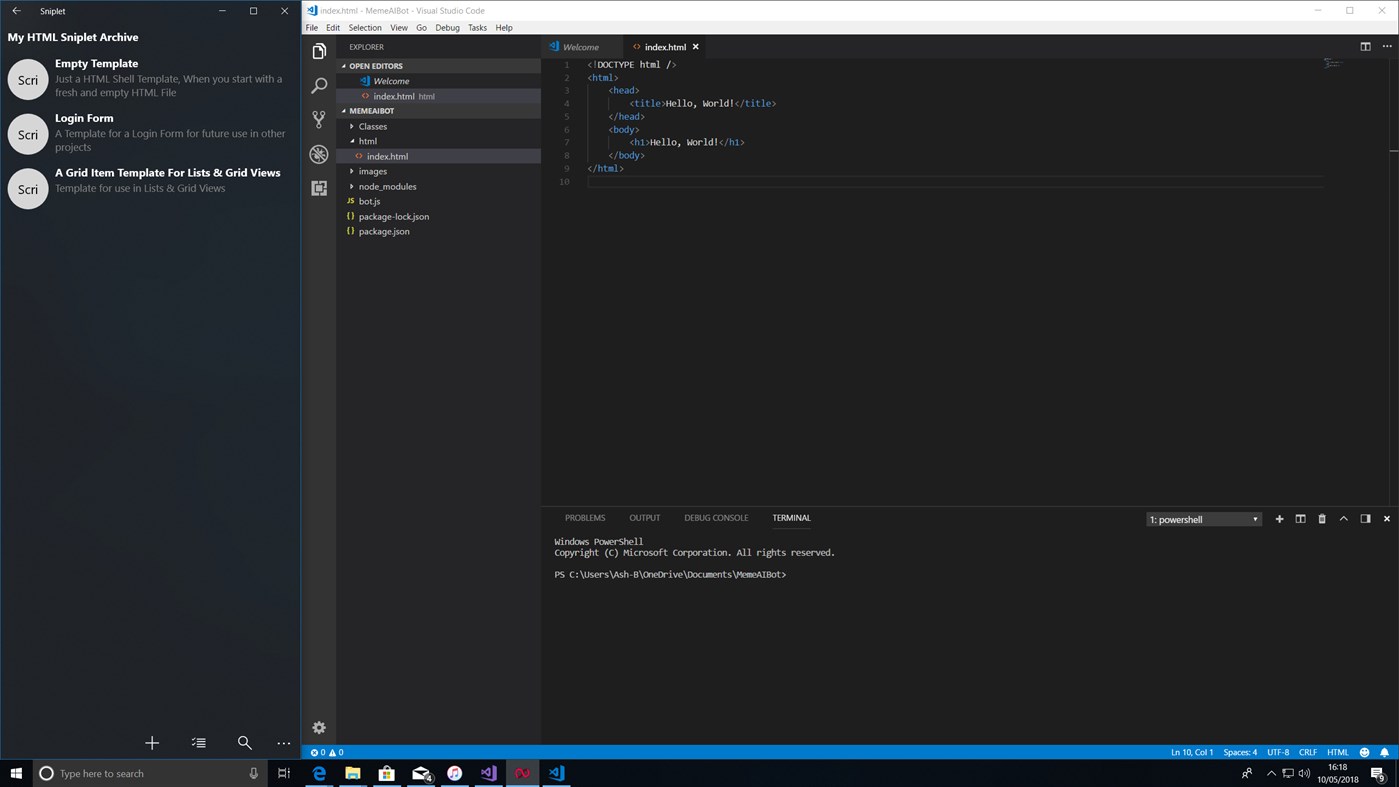Open the Edit menu
1399x787 pixels.
pos(333,28)
